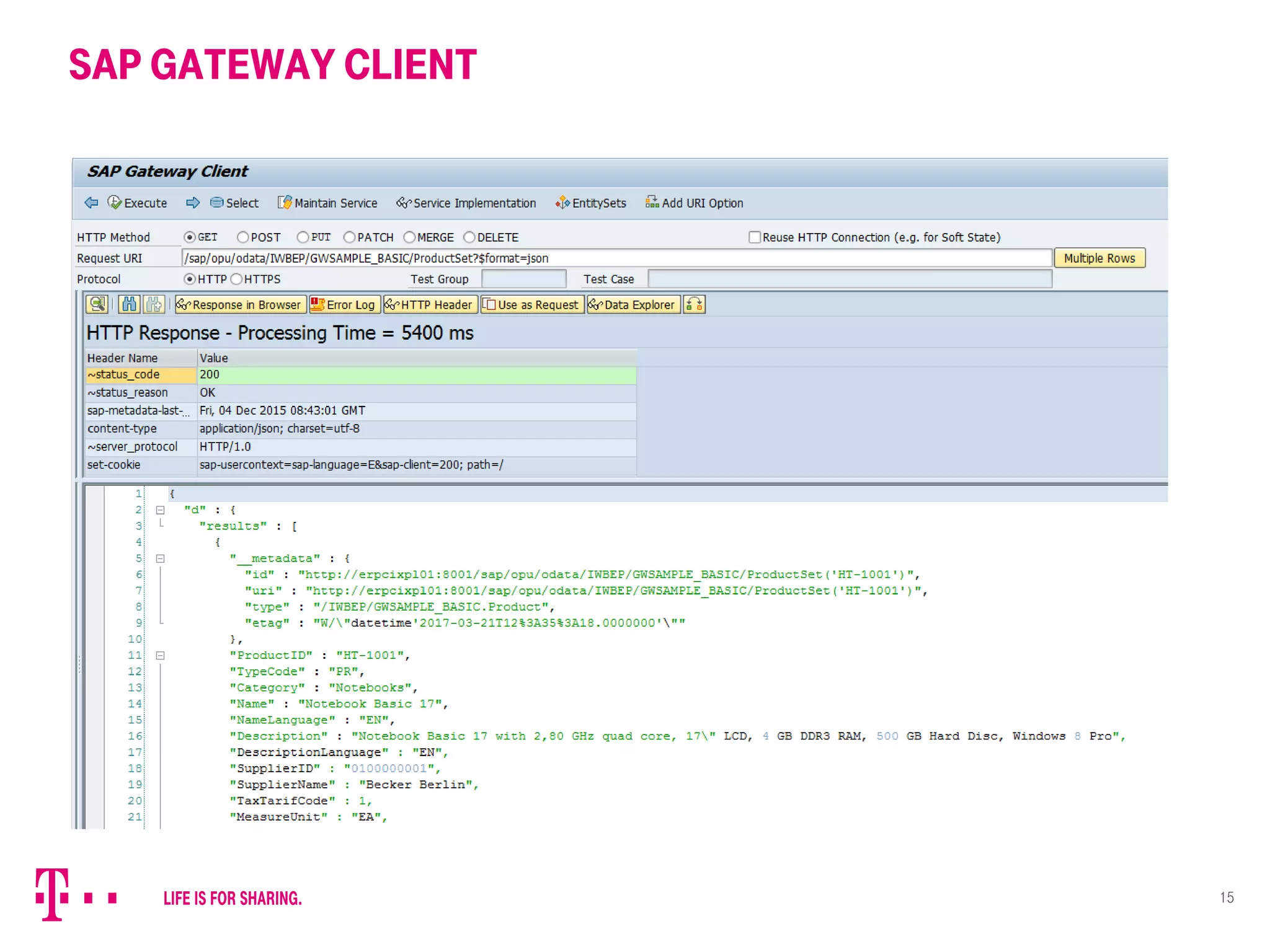Click the last icon after Data Explorer
This screenshot has height=952, width=1270.
click(694, 304)
